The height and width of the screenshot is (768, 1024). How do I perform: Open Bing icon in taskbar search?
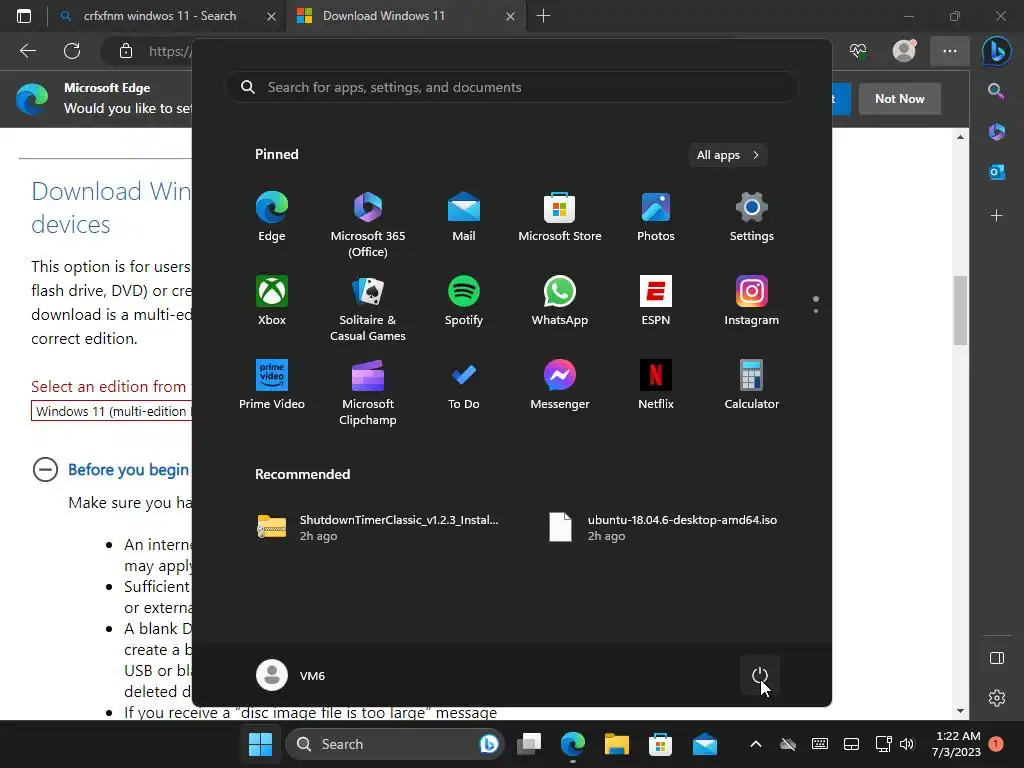[488, 744]
